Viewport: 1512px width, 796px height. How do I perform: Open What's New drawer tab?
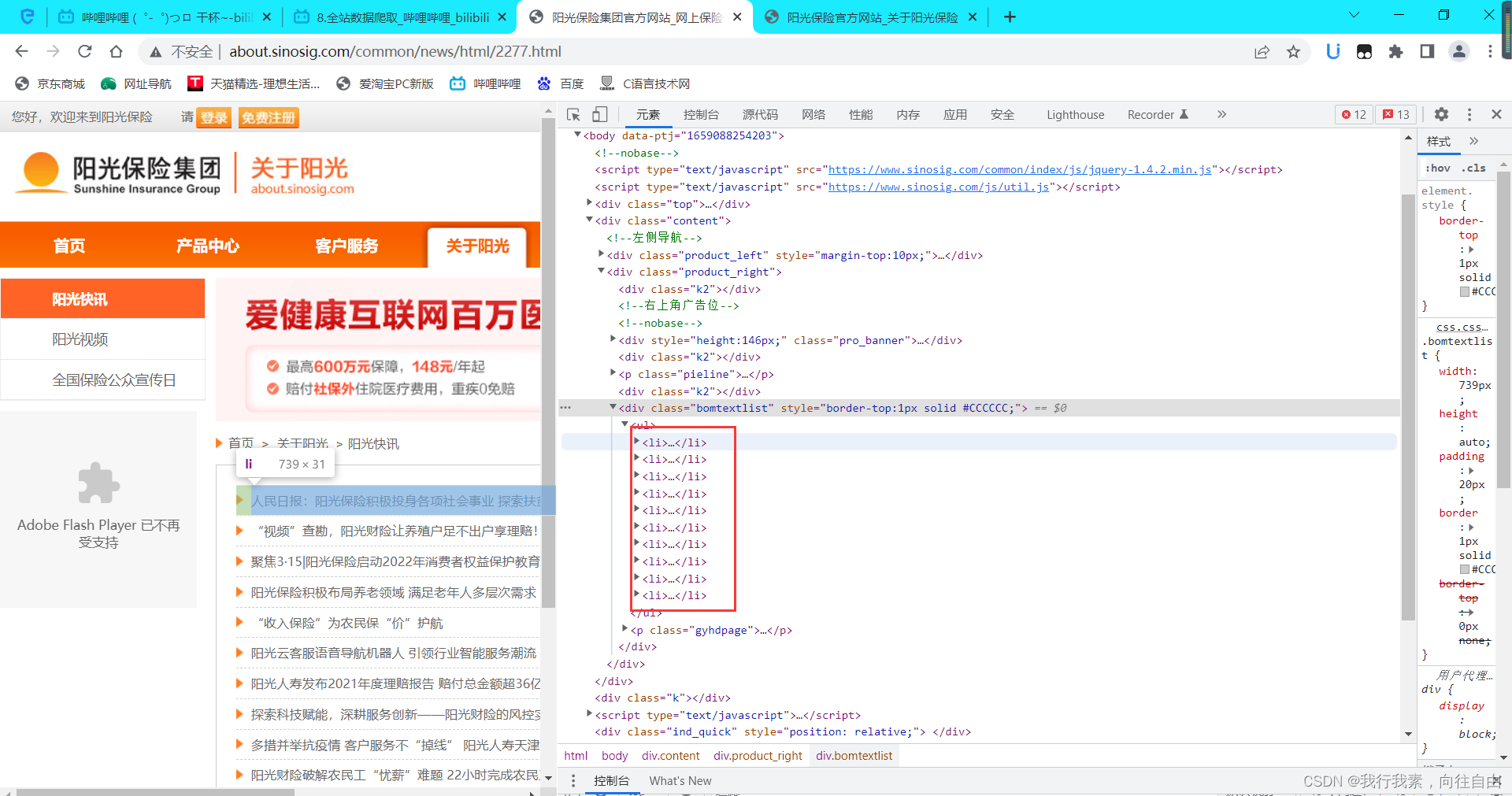[x=680, y=781]
